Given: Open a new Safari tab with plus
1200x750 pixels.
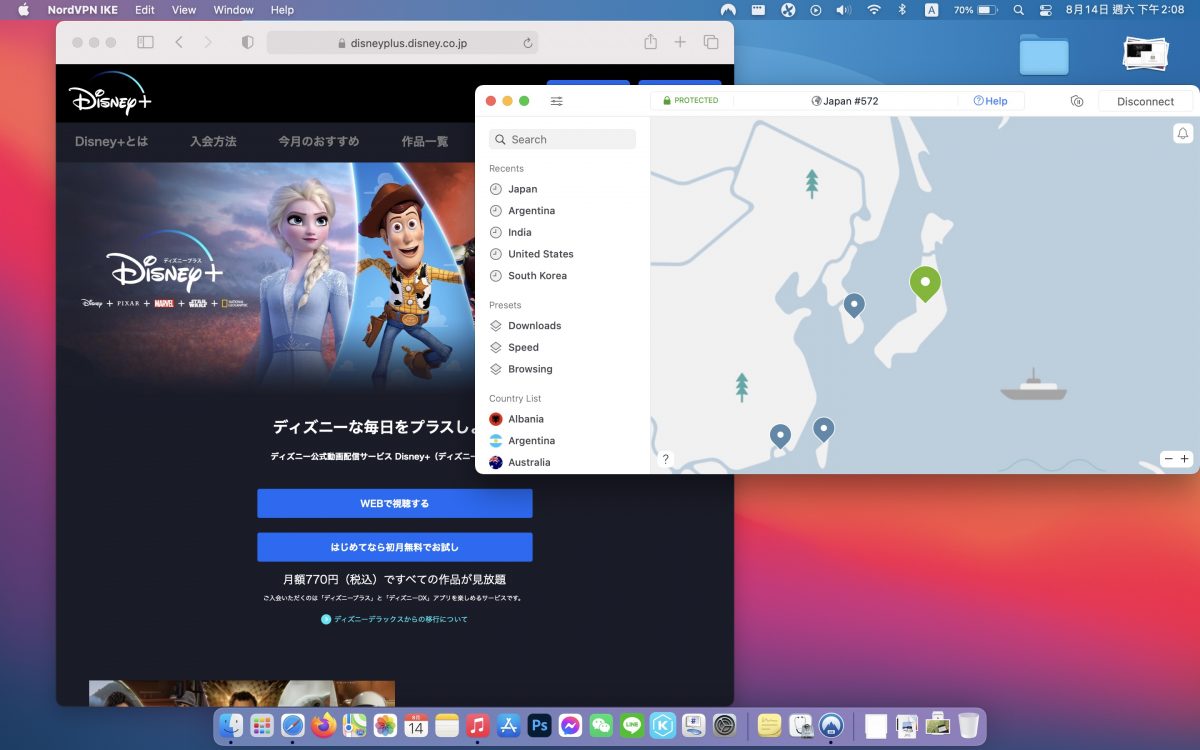Looking at the screenshot, I should click(680, 42).
